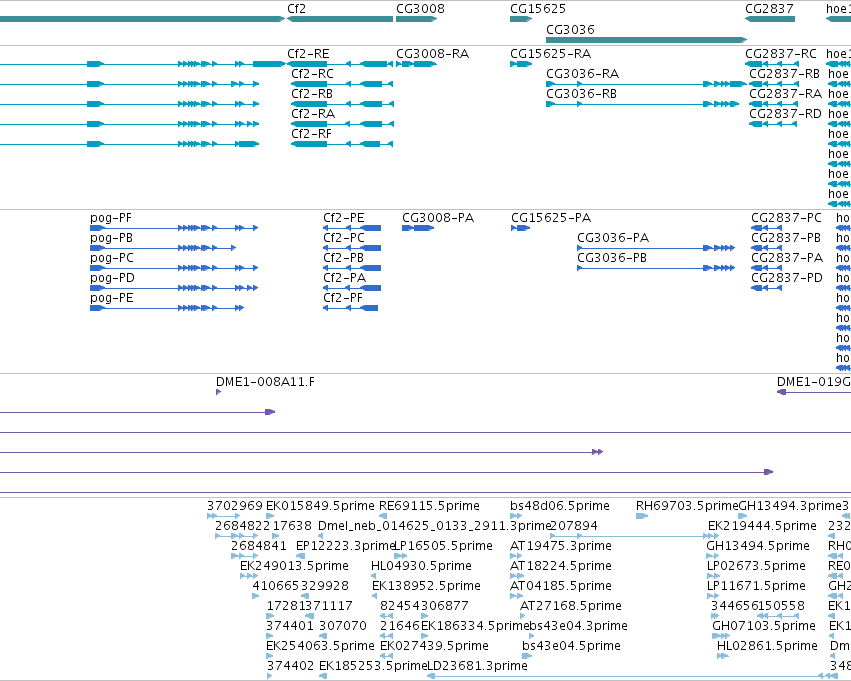Open the CG2837 gene feature
The width and height of the screenshot is (851, 681).
pyautogui.click(x=770, y=19)
